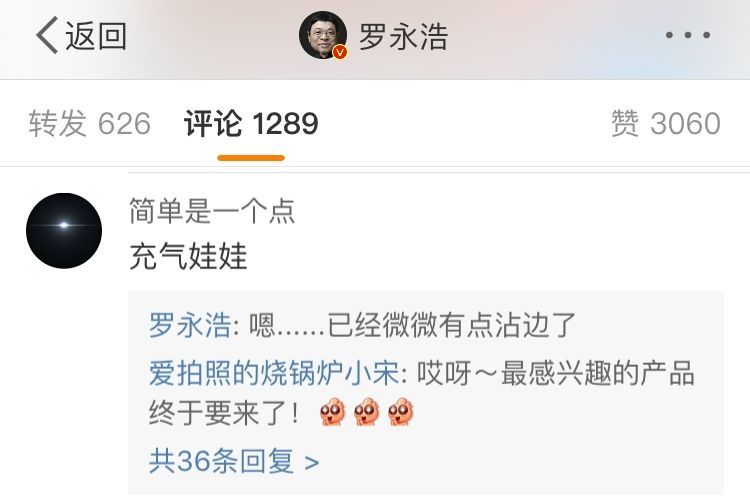Tap the orange V verified badge
The height and width of the screenshot is (501, 750).
(x=340, y=52)
